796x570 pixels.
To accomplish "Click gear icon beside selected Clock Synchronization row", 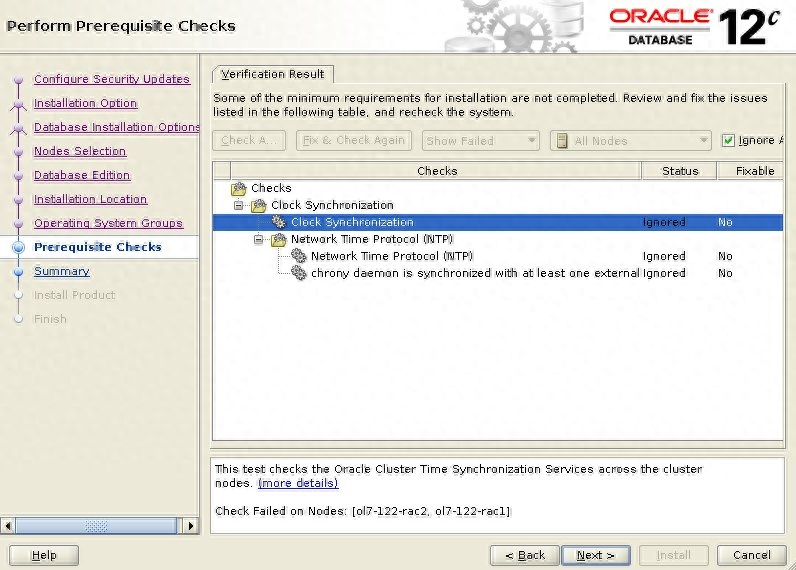I will click(x=279, y=222).
